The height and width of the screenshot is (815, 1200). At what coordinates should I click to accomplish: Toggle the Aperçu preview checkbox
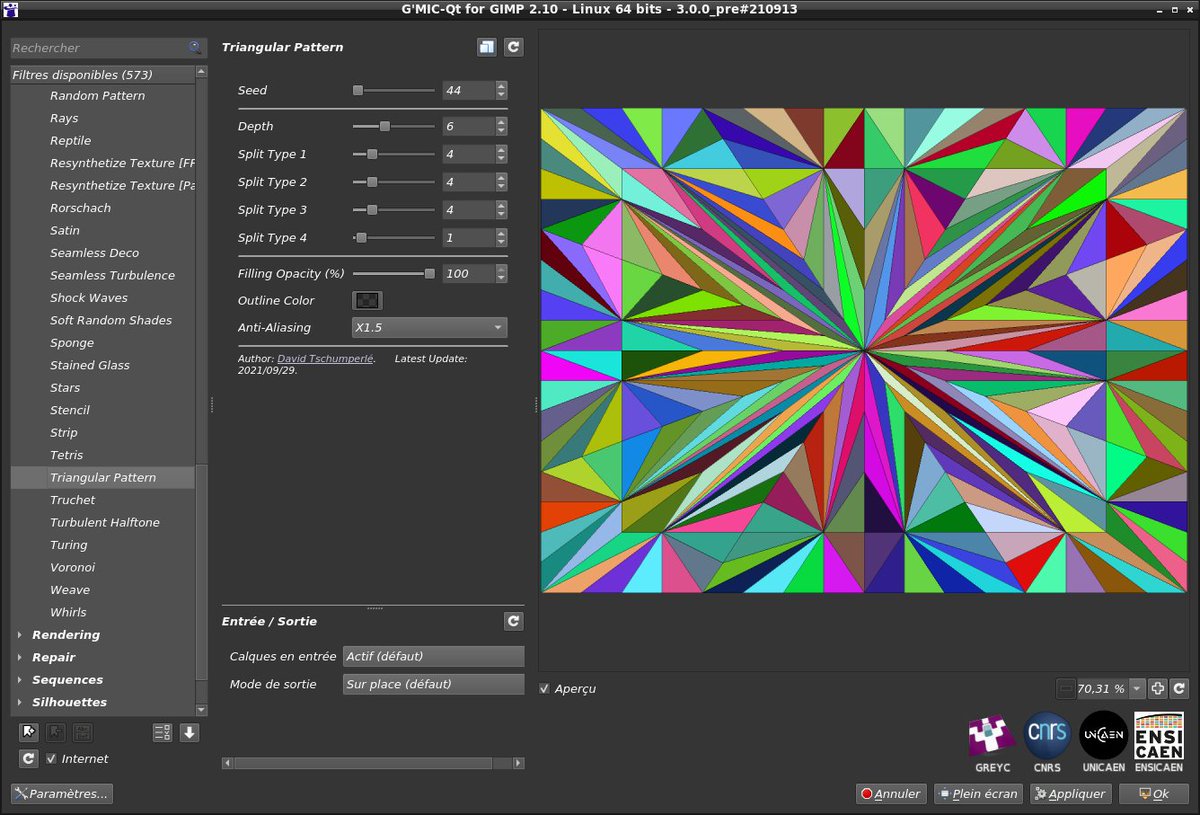(x=544, y=688)
